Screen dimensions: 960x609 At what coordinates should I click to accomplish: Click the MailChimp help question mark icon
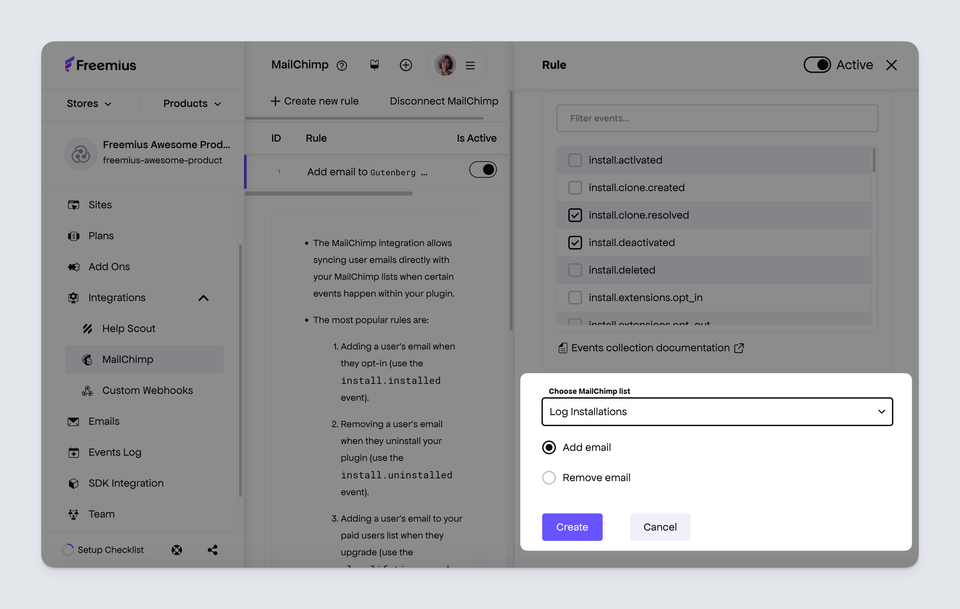click(342, 66)
